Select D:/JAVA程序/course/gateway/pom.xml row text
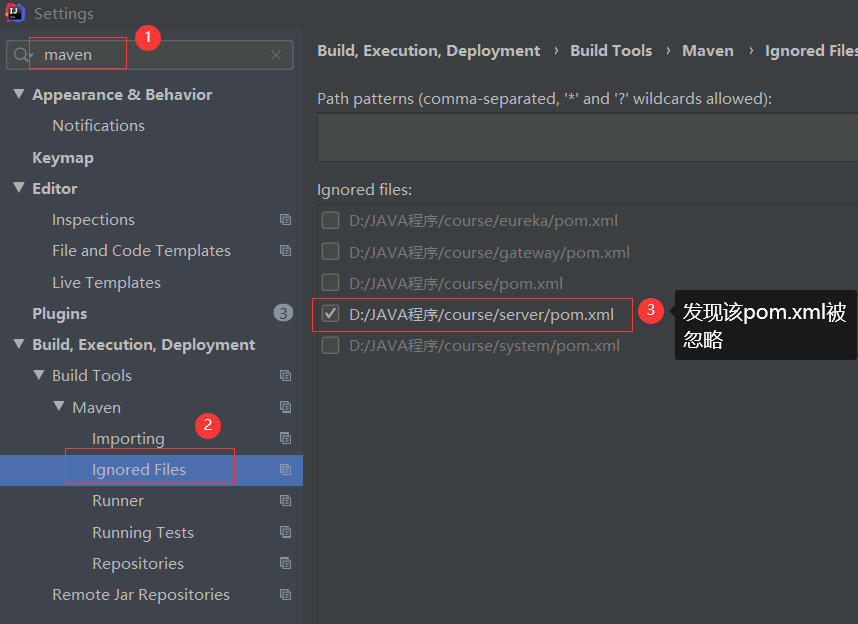 tap(489, 252)
